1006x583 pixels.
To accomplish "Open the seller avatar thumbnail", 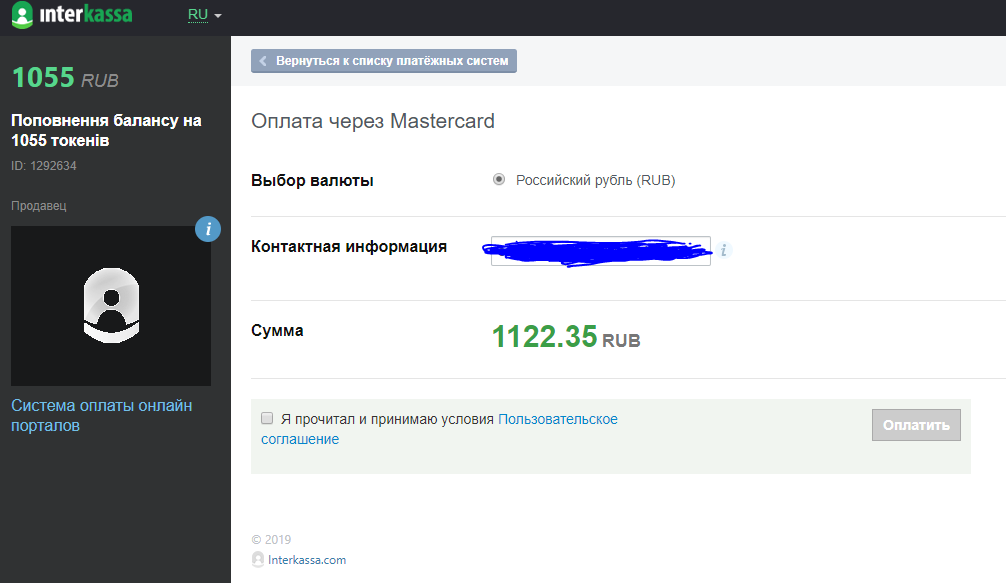I will 111,305.
